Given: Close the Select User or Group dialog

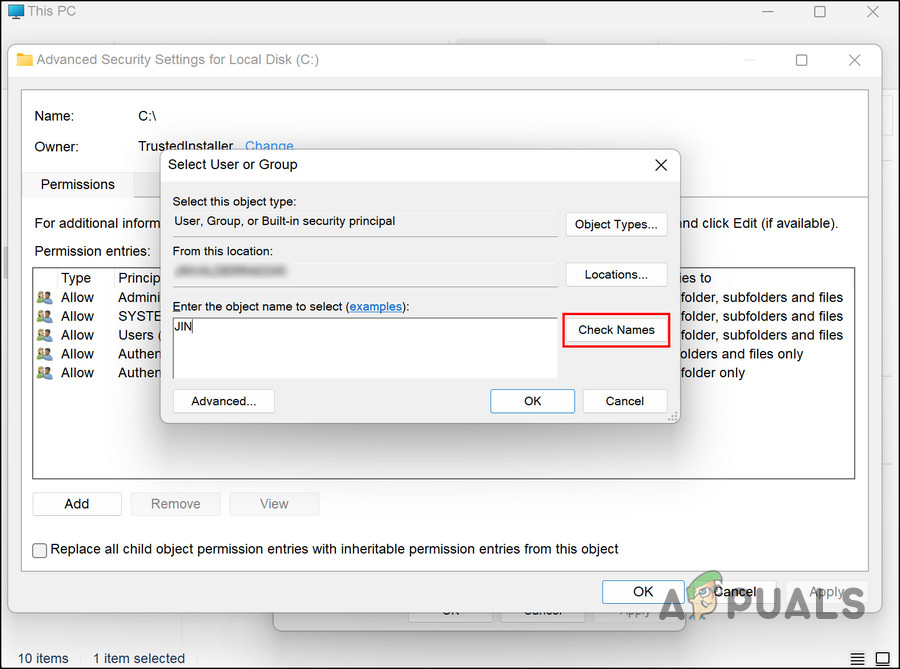Looking at the screenshot, I should pyautogui.click(x=661, y=165).
